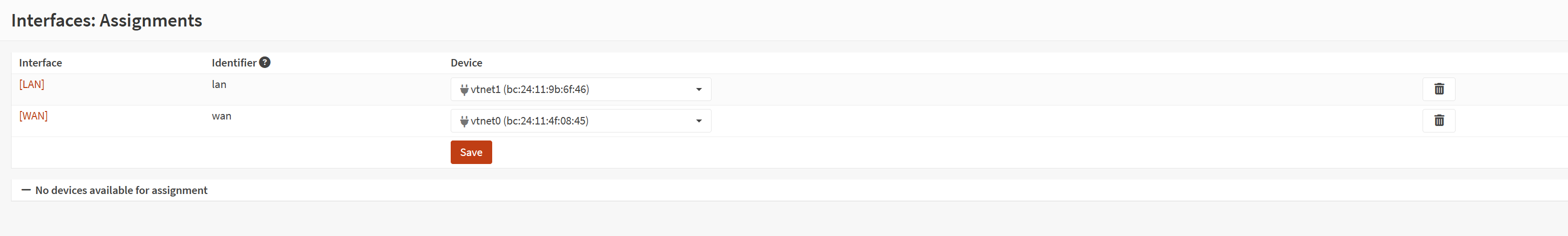Click the Device column header
The width and height of the screenshot is (1568, 236).
click(x=466, y=63)
